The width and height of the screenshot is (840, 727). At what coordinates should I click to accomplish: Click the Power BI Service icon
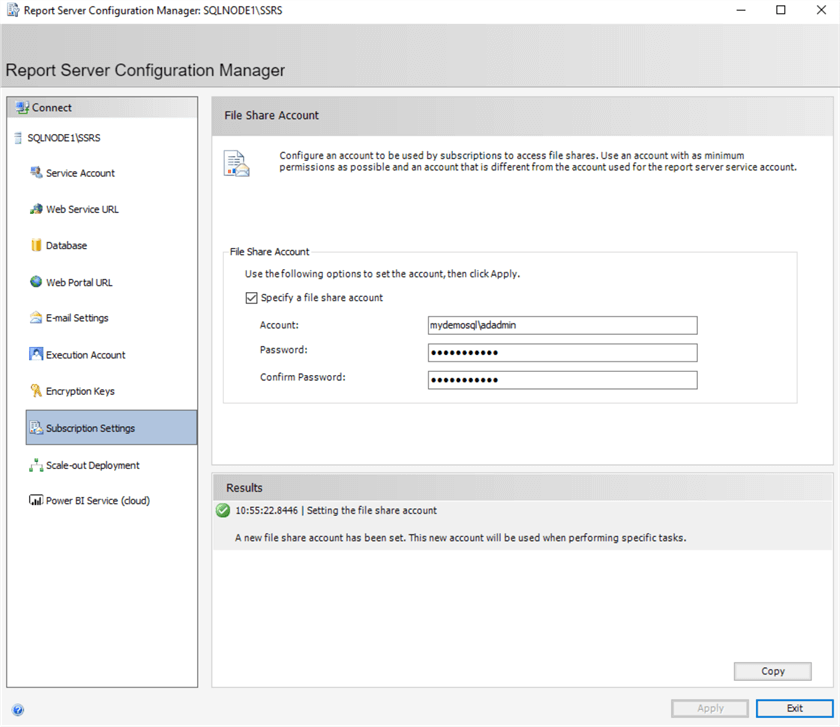click(36, 501)
